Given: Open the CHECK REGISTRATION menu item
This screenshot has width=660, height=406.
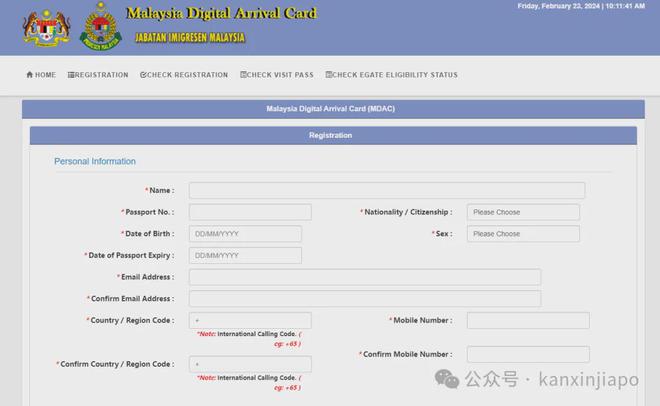Looking at the screenshot, I should [184, 75].
